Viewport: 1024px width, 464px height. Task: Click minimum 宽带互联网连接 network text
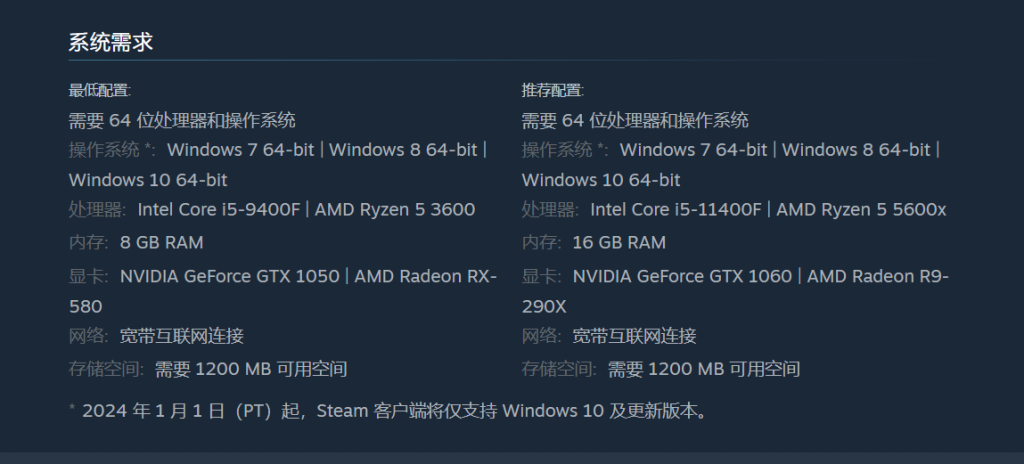(182, 336)
